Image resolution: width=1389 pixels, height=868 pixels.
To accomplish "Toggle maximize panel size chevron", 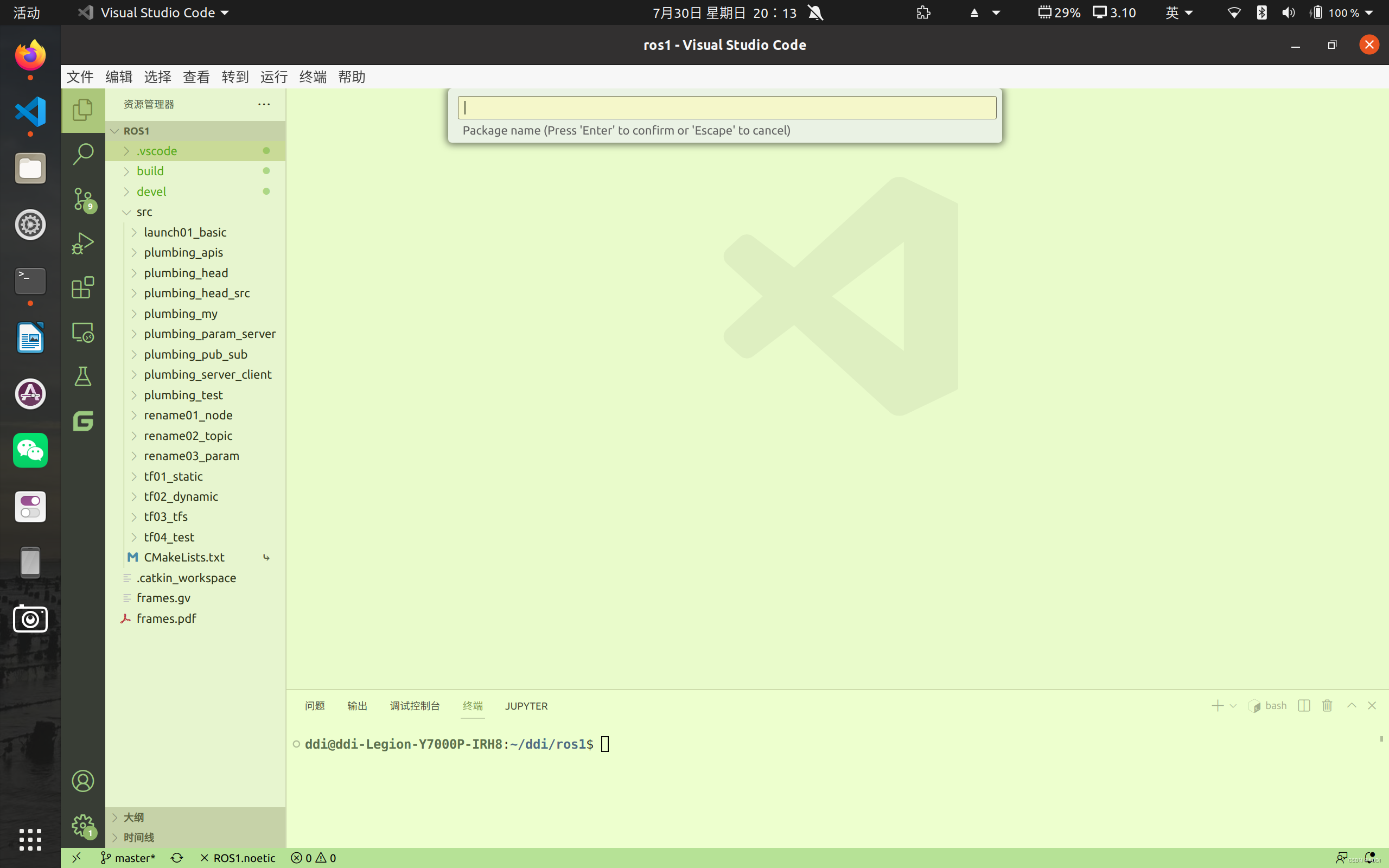I will (1352, 706).
